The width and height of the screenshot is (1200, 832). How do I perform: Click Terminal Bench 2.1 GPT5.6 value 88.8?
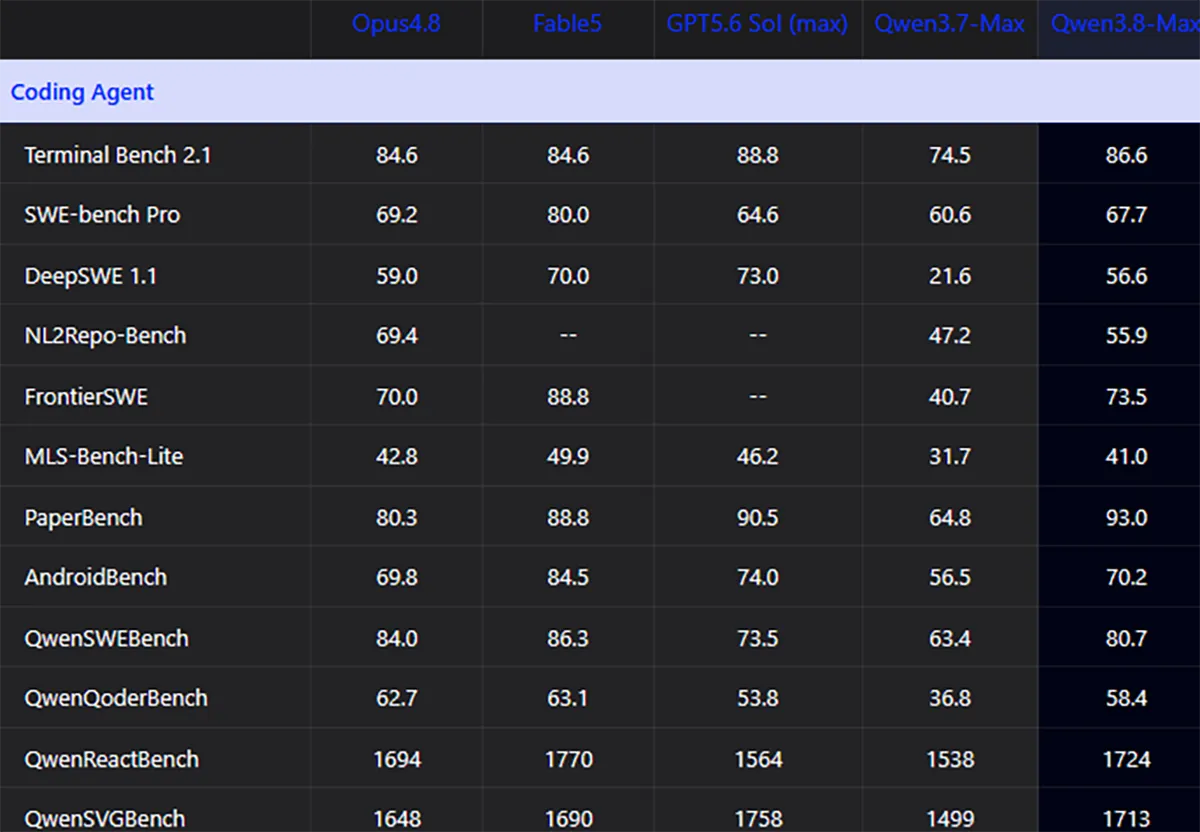tap(758, 155)
